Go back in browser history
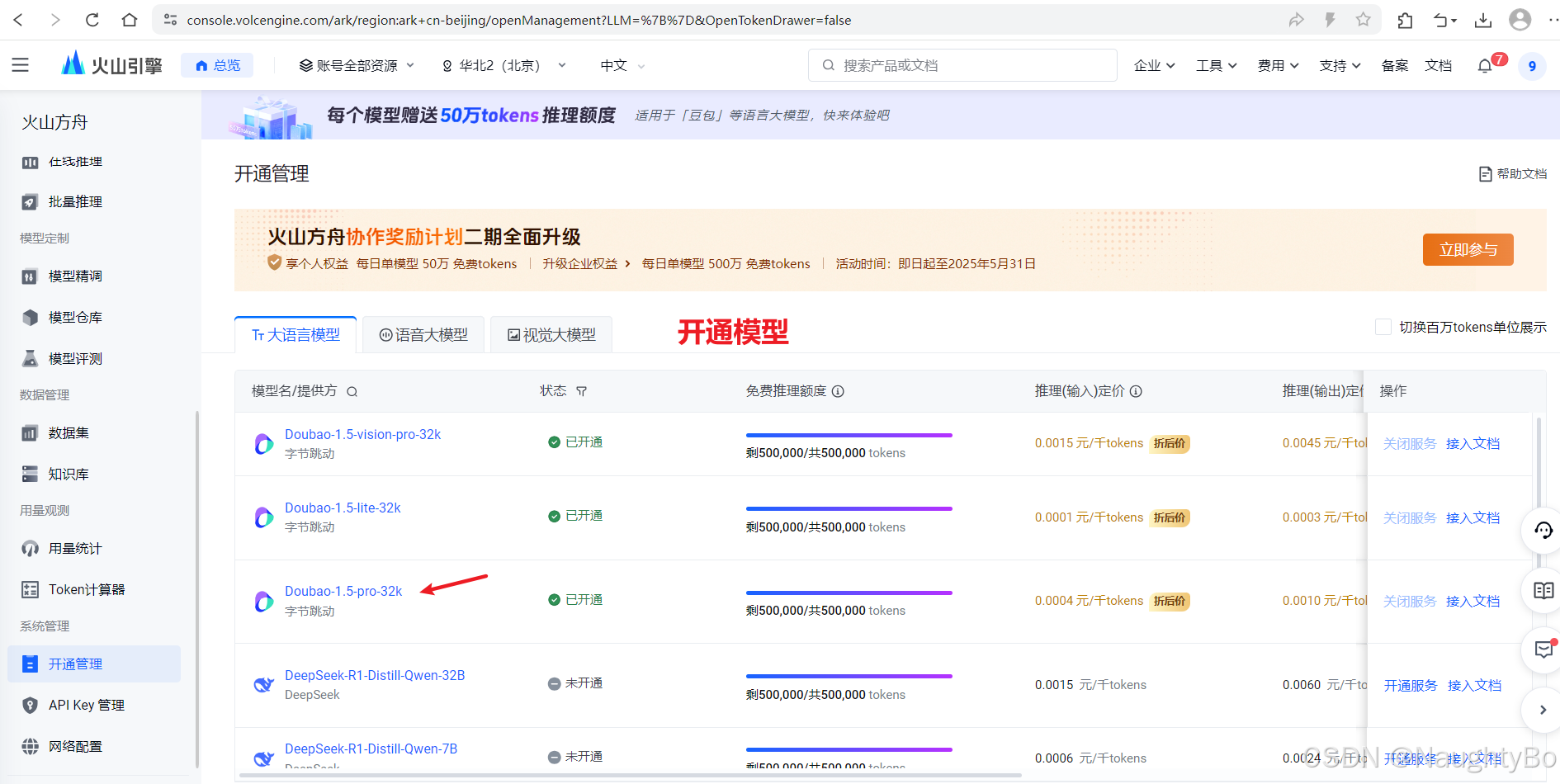1560x784 pixels. click(x=19, y=20)
